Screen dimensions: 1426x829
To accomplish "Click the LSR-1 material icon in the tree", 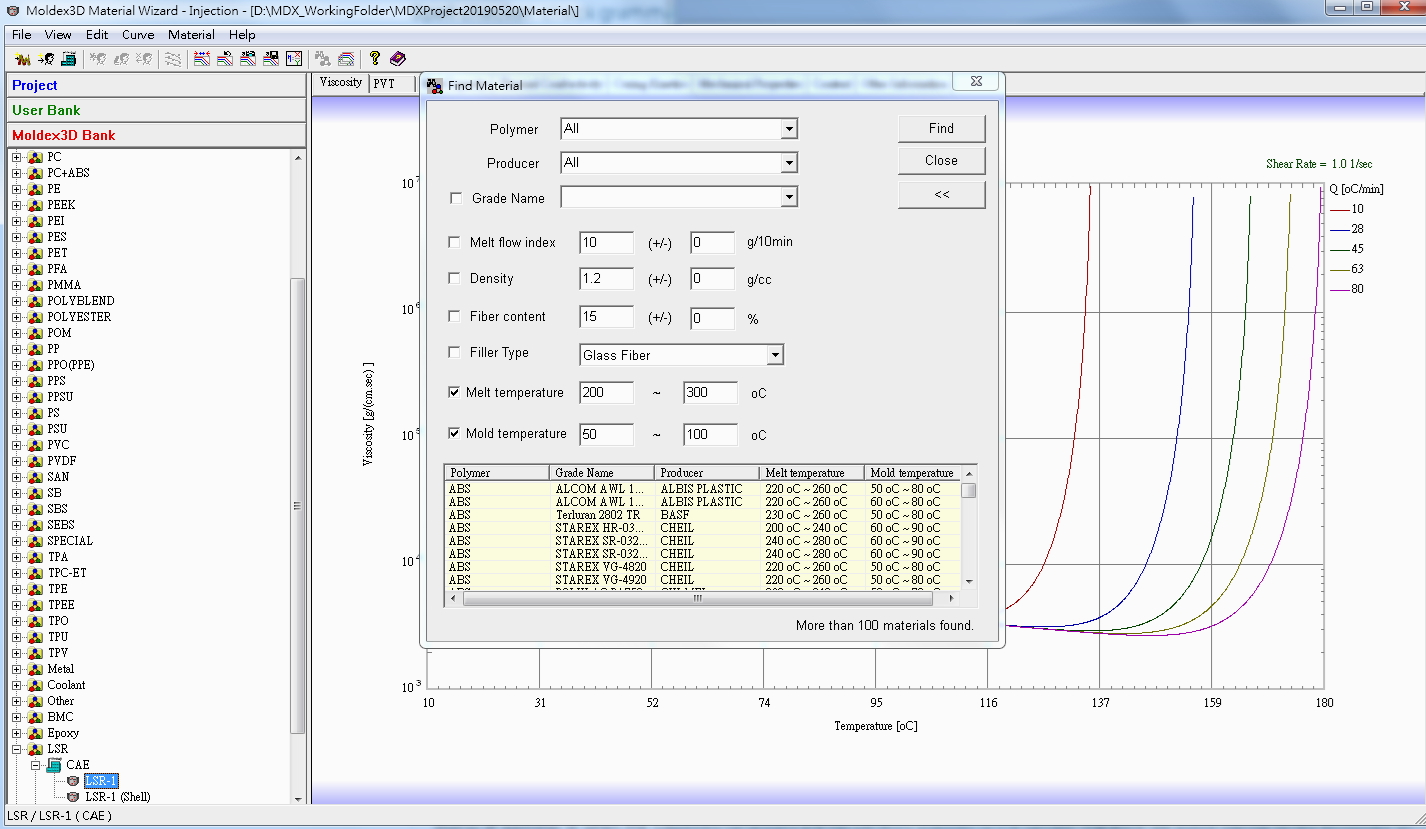I will (73, 781).
